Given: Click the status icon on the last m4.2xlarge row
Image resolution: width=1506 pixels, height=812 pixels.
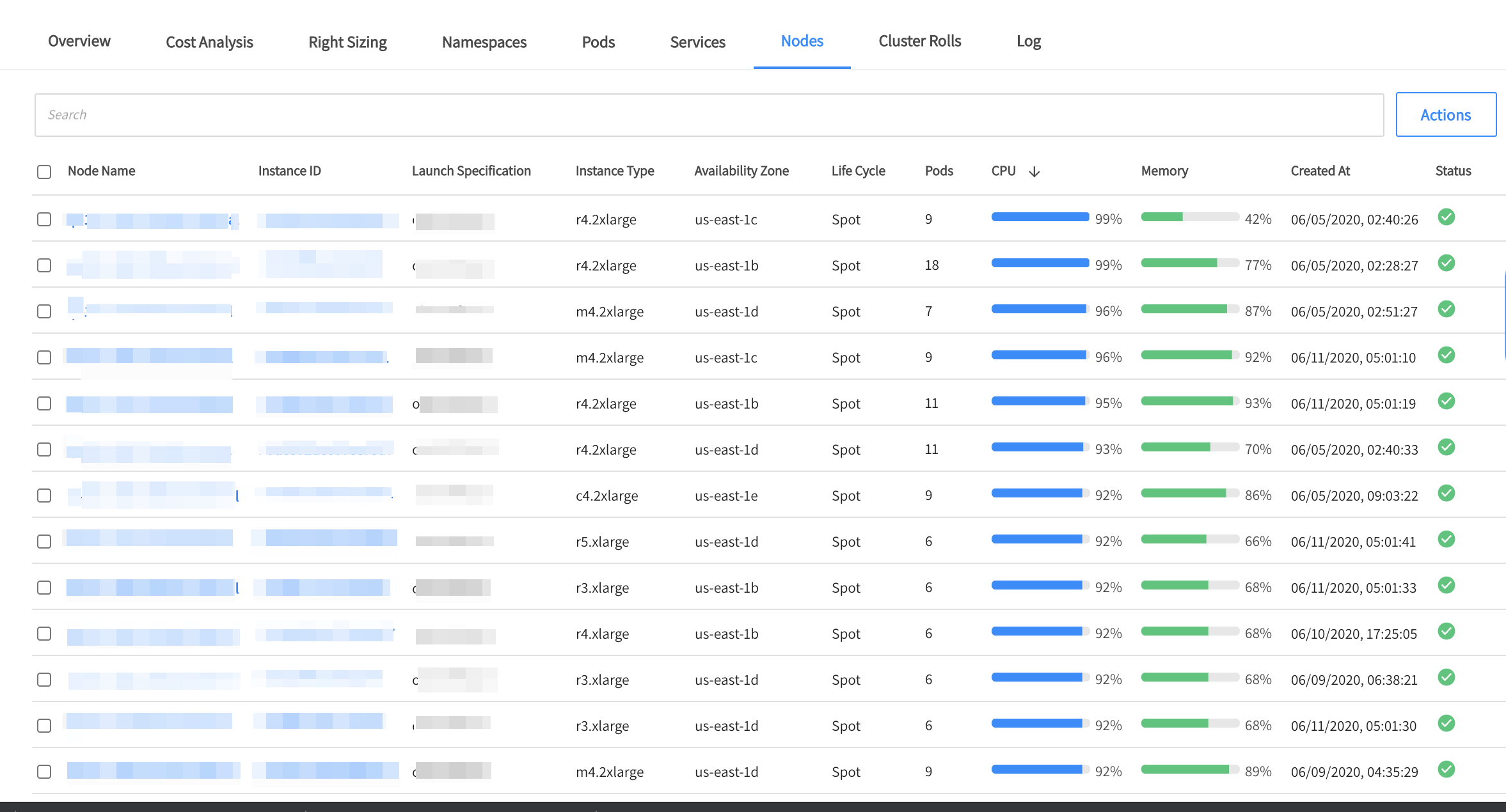Looking at the screenshot, I should (1447, 770).
